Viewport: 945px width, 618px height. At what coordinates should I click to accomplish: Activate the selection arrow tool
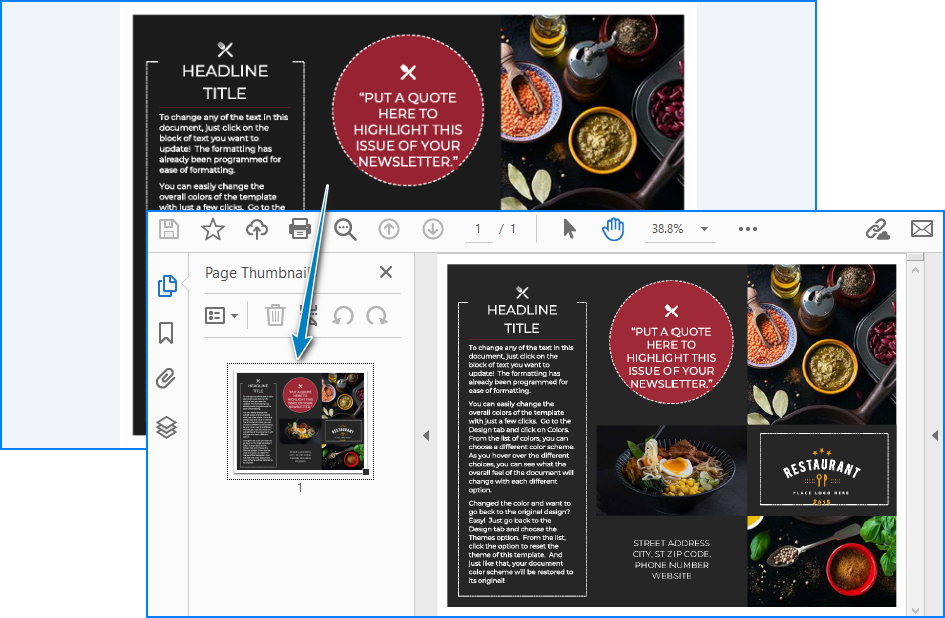pyautogui.click(x=568, y=229)
